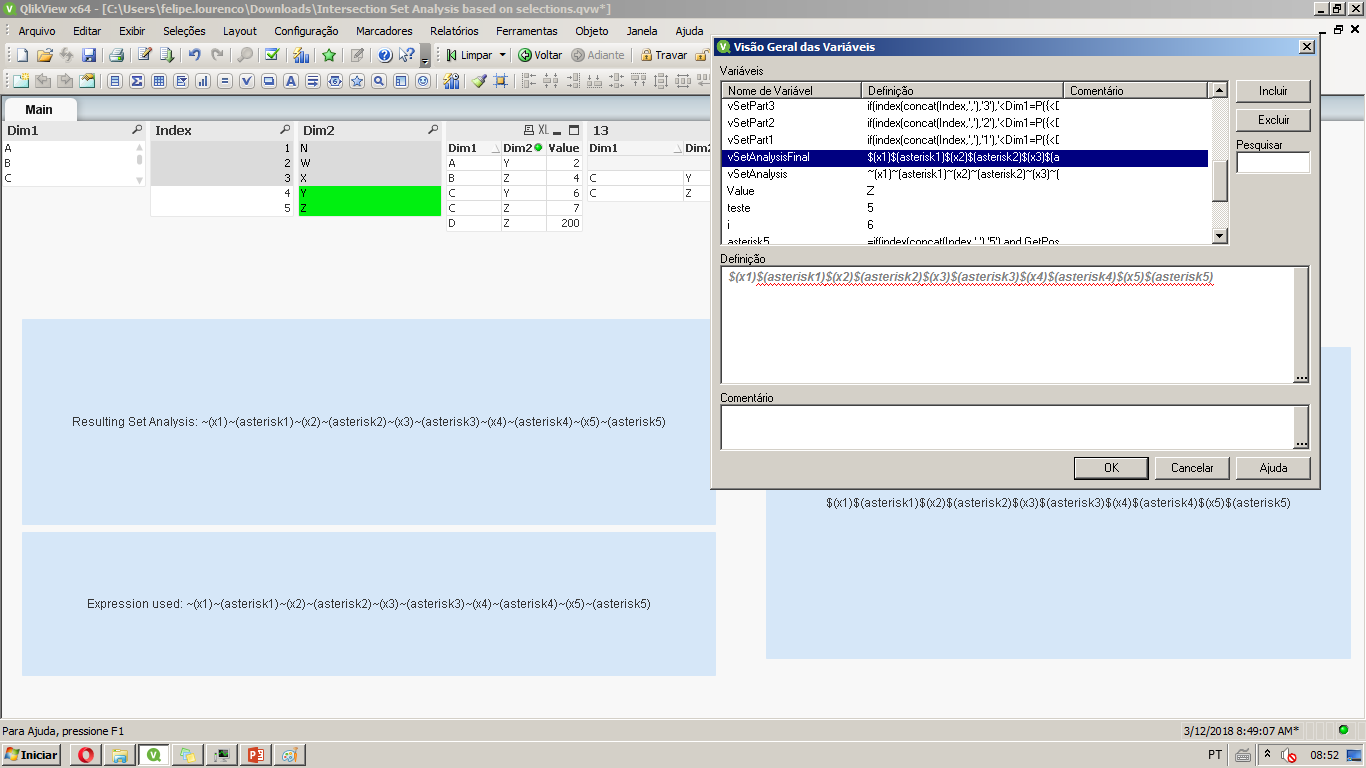
Task: Click the Pesquisar search field
Action: (x=1273, y=162)
